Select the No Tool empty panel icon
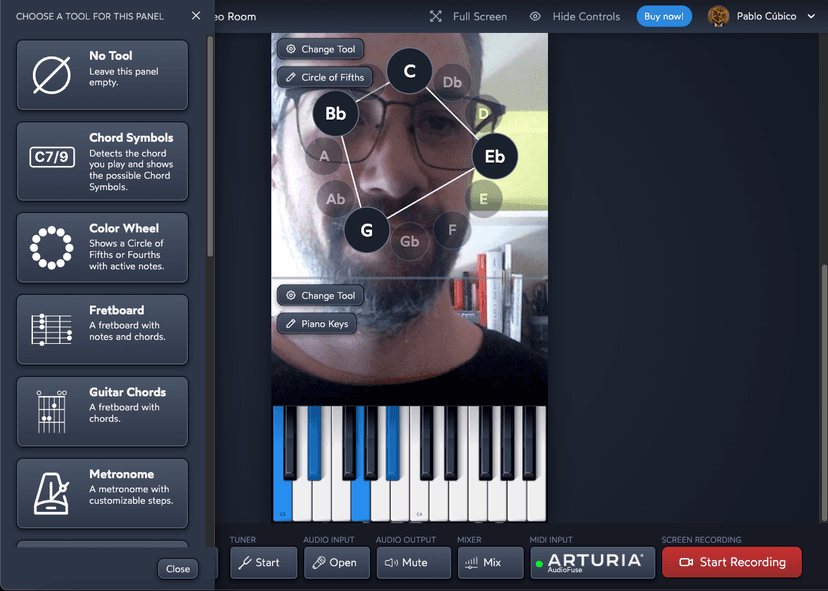 point(52,75)
